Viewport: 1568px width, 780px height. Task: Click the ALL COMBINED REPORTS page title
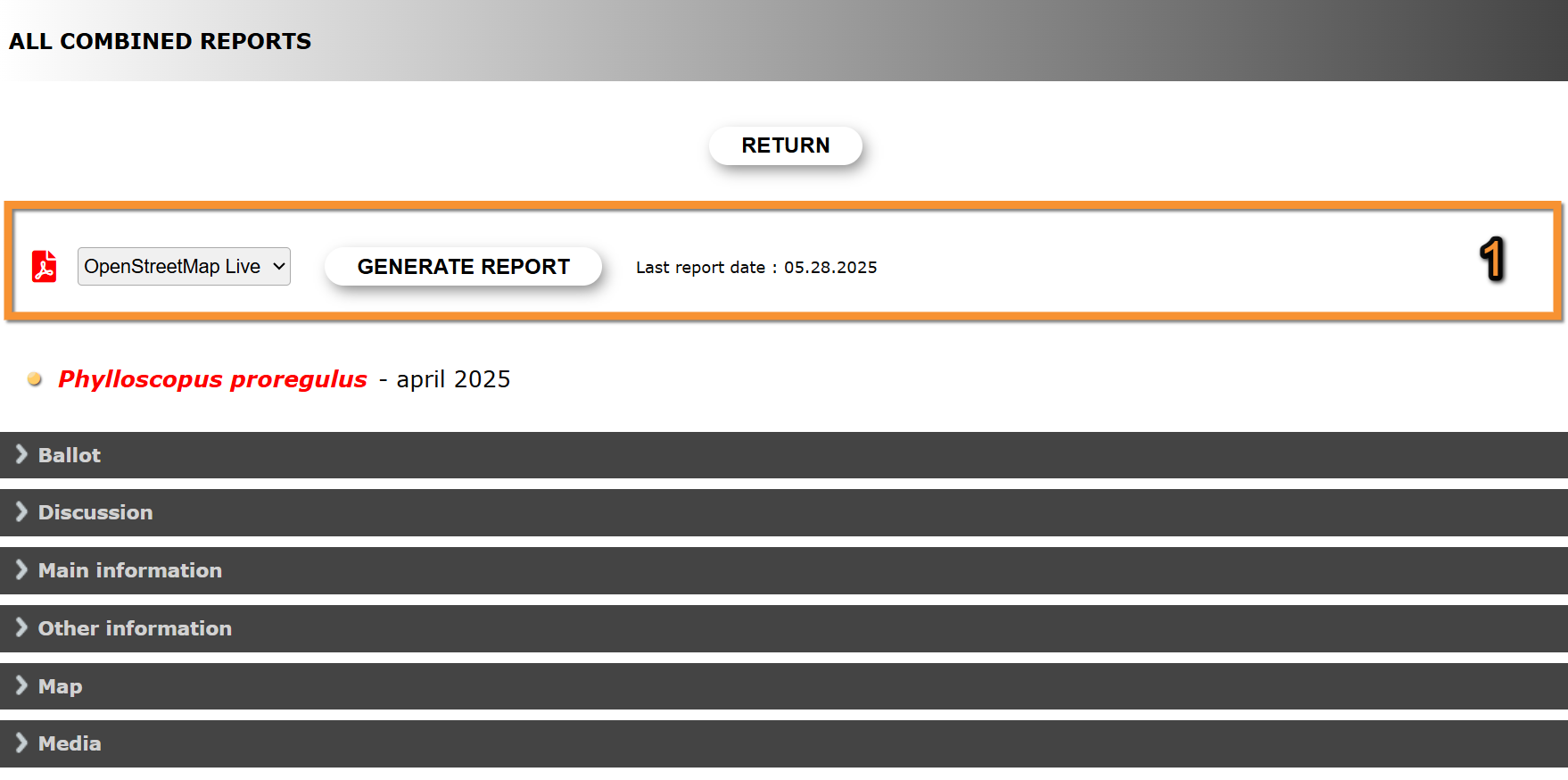coord(161,41)
